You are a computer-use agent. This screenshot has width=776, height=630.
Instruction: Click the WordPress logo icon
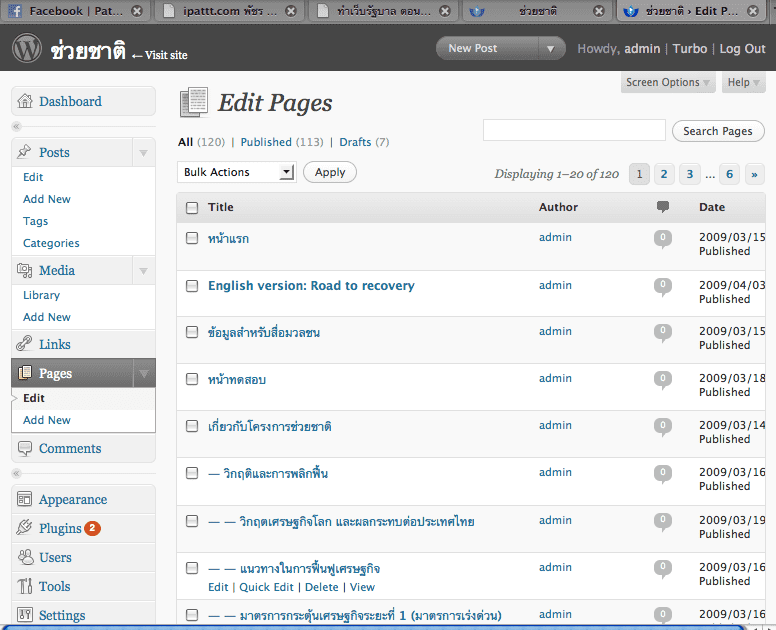27,48
